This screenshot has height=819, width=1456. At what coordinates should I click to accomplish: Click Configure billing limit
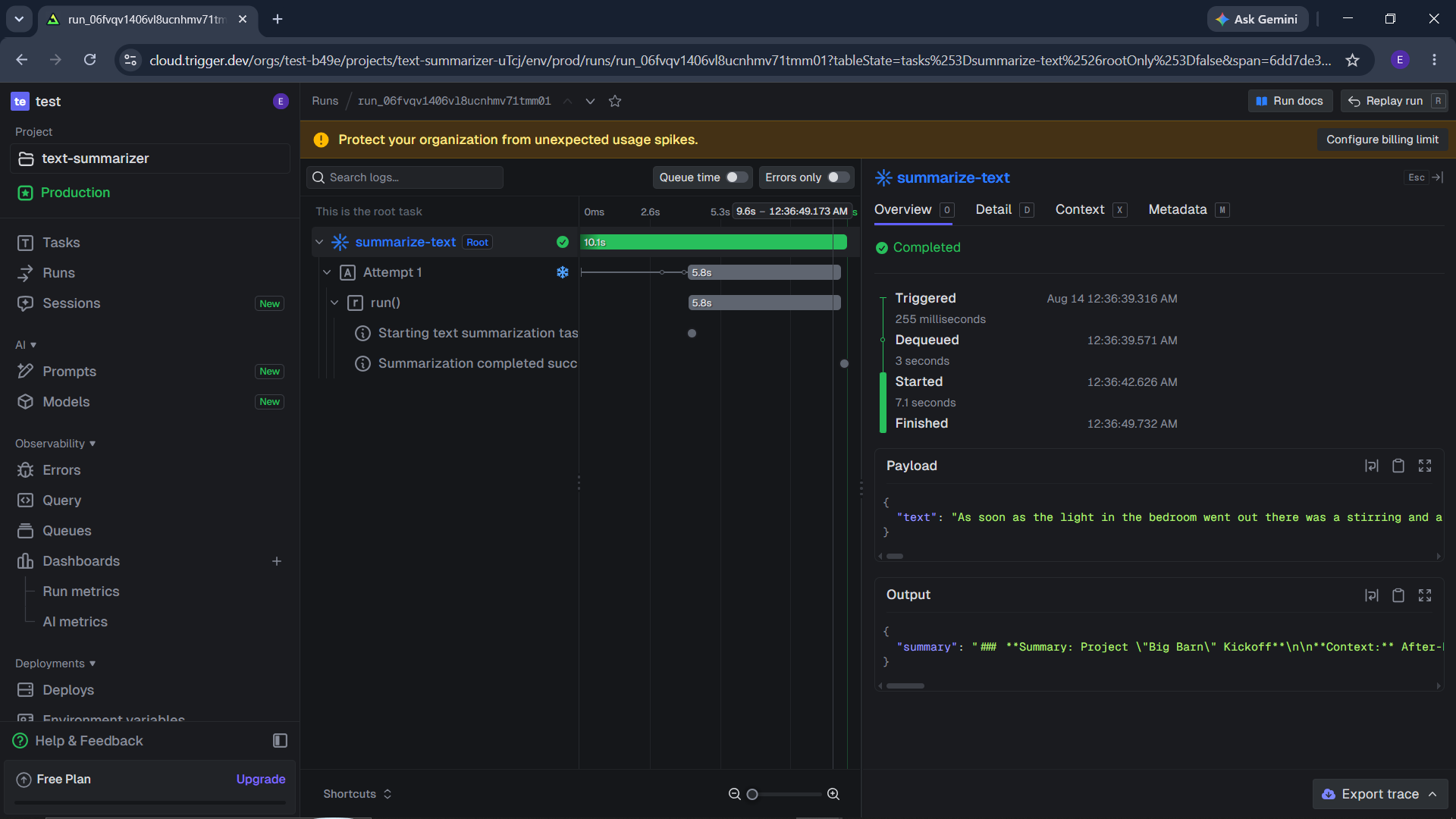[1382, 140]
